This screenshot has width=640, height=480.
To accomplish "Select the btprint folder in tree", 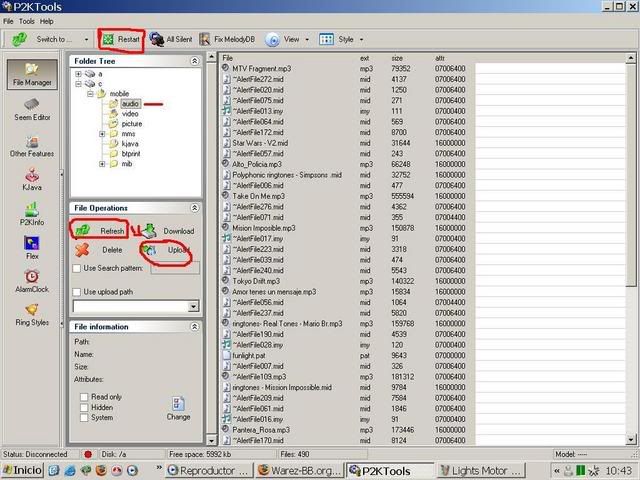I will (131, 154).
